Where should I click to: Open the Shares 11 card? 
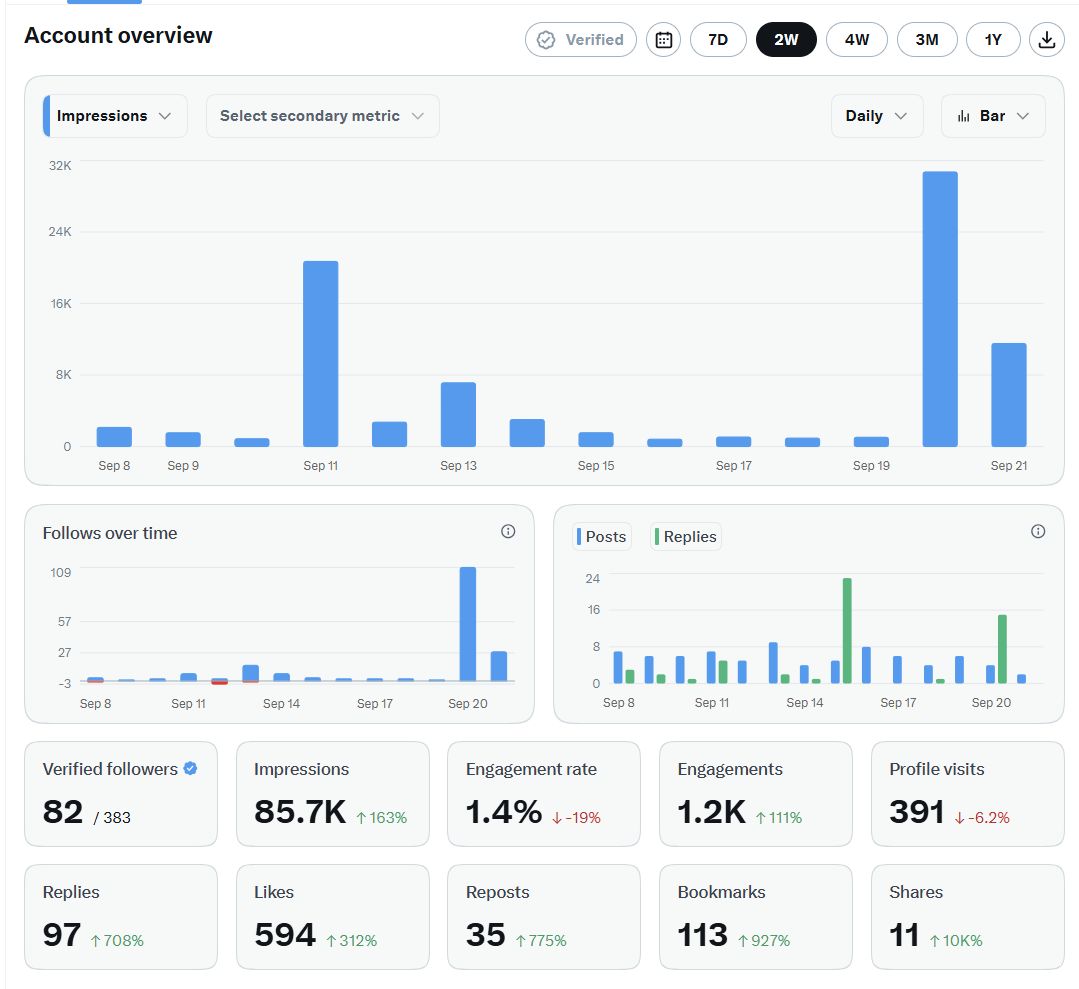968,917
